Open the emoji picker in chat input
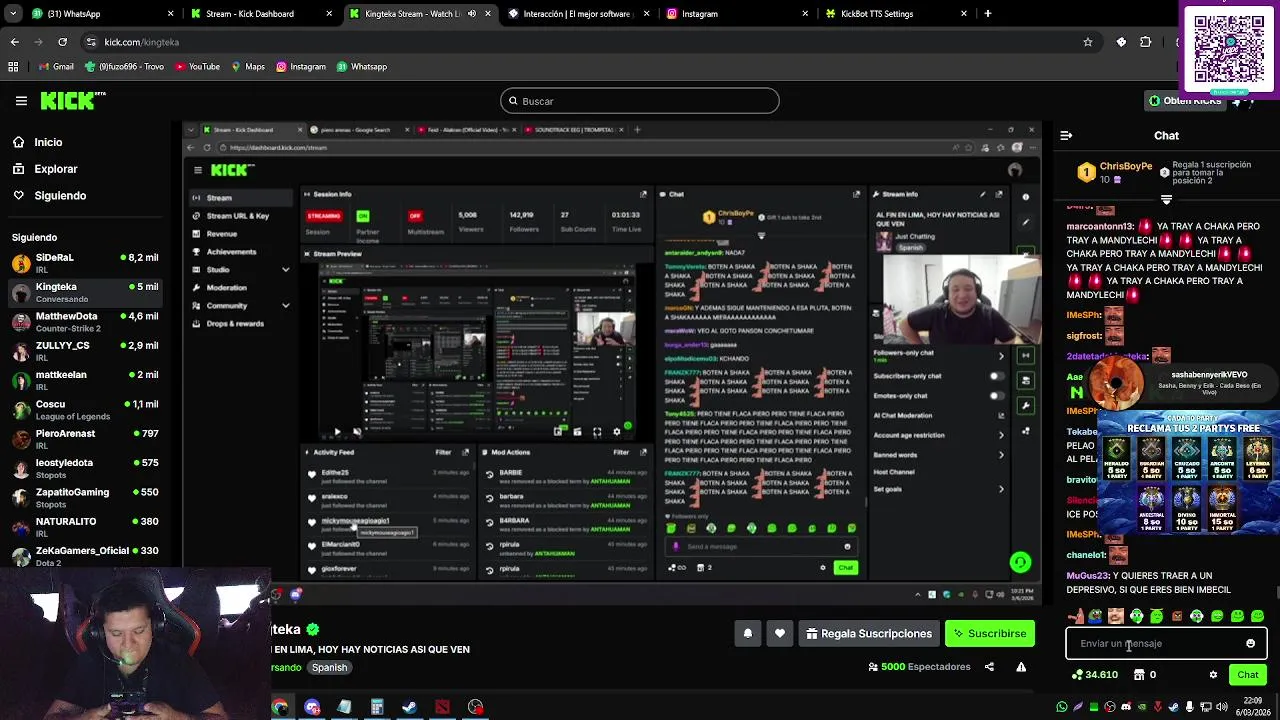Image resolution: width=1280 pixels, height=720 pixels. tap(1250, 644)
